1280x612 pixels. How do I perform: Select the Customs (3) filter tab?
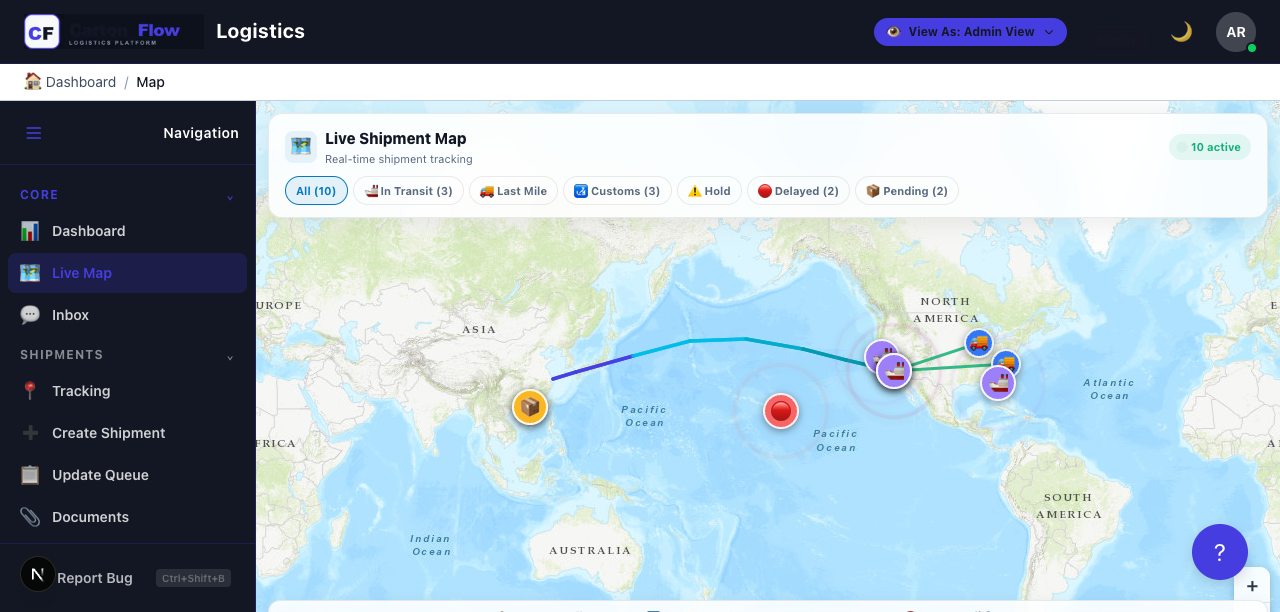pyautogui.click(x=617, y=190)
